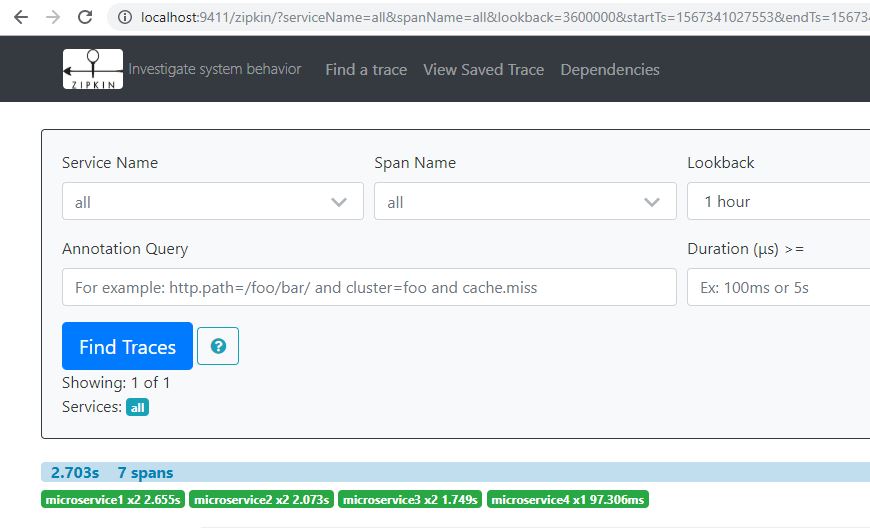Open View Saved Trace page
The width and height of the screenshot is (870, 530).
(483, 69)
